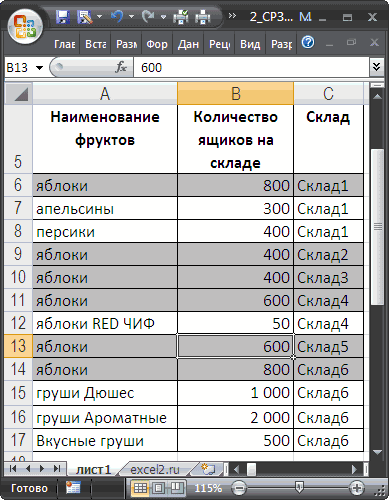Open Print Preview from Quick Access toolbar
This screenshot has width=389, height=500.
(x=181, y=16)
